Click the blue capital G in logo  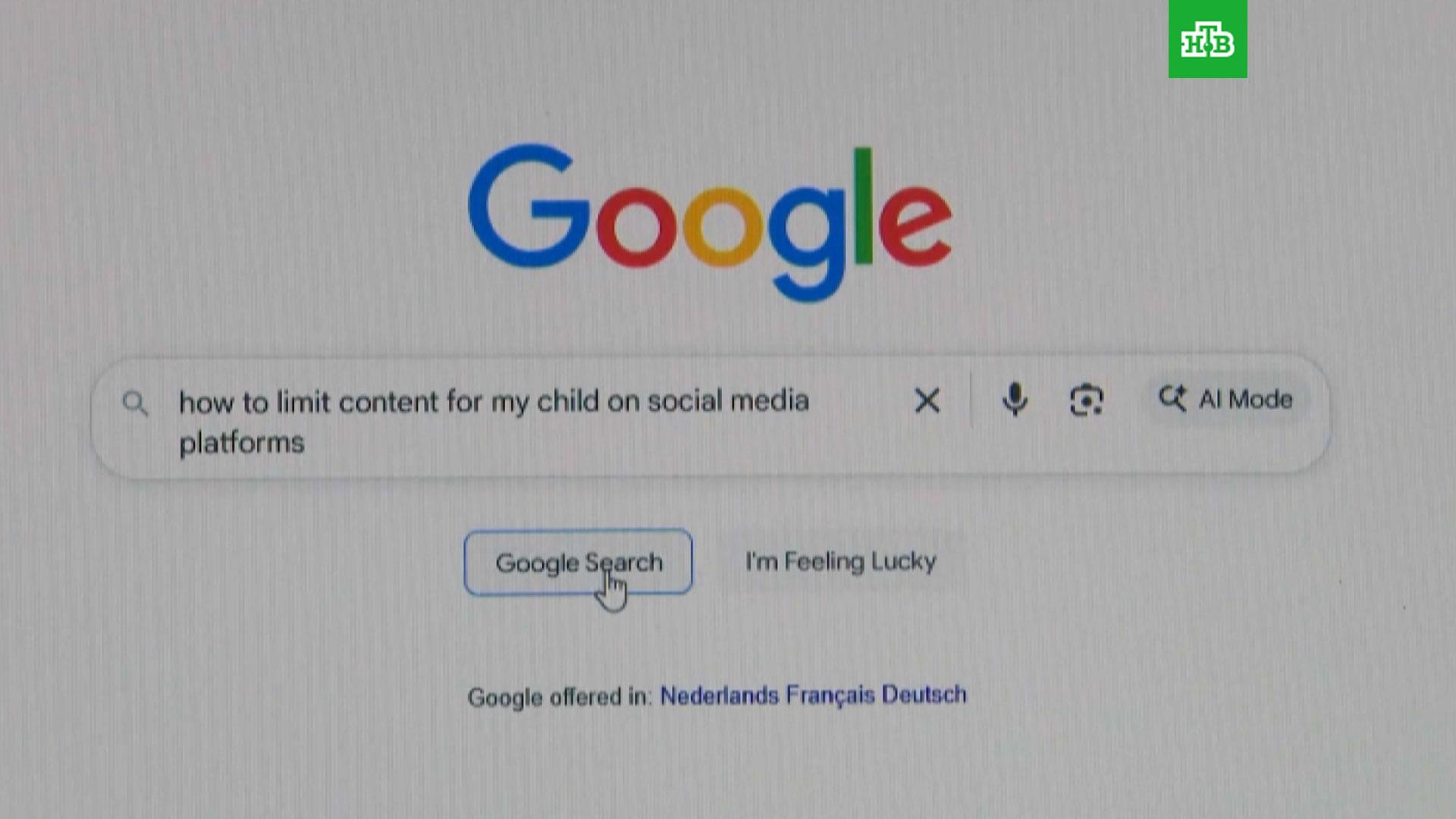pyautogui.click(x=529, y=206)
